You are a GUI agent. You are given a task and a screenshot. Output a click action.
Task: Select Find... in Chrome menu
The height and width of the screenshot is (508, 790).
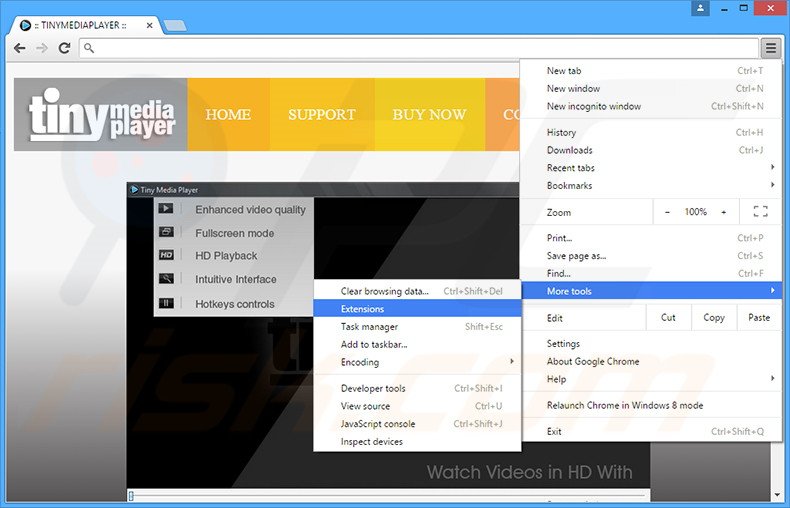coord(651,273)
